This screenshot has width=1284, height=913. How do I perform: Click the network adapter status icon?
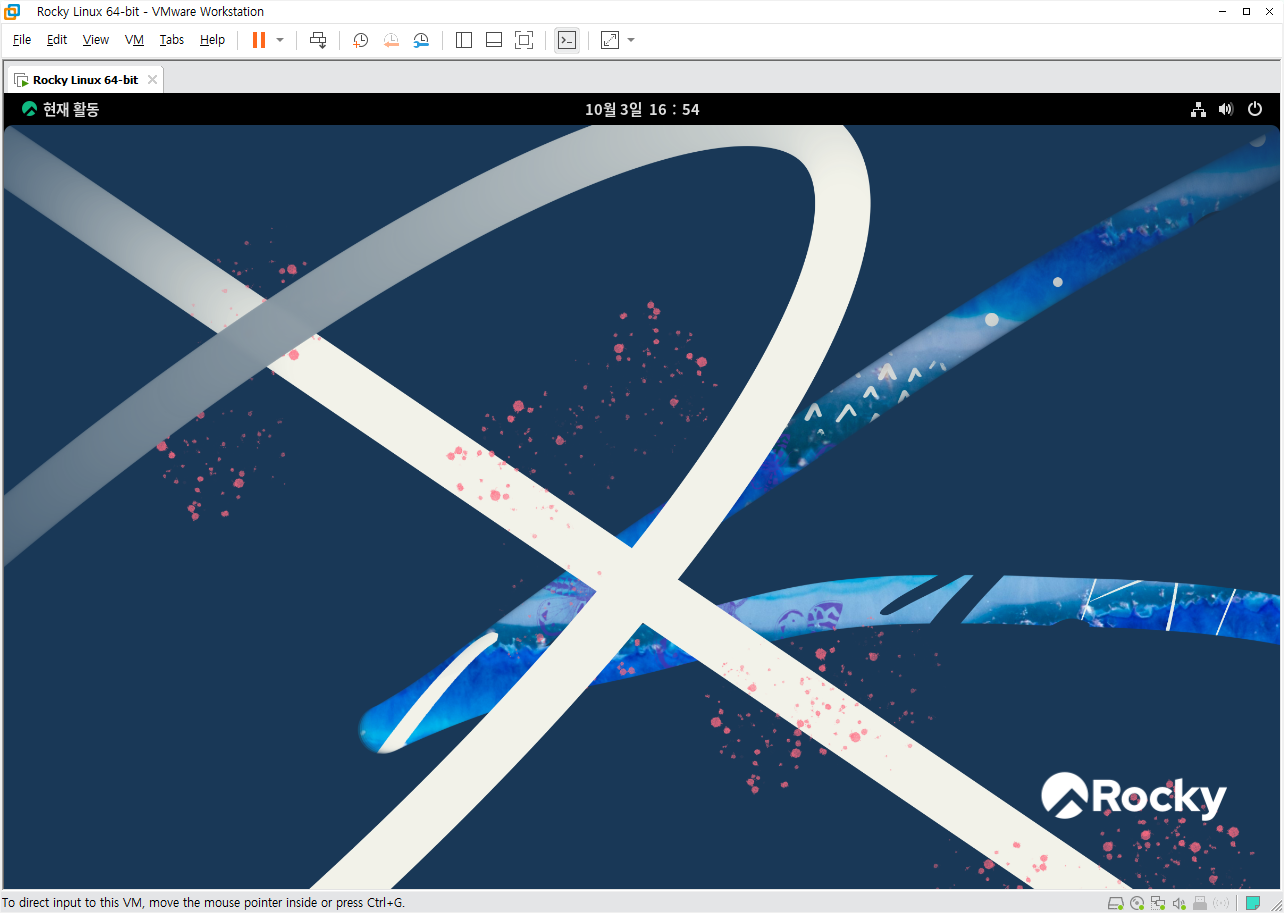click(x=1158, y=903)
